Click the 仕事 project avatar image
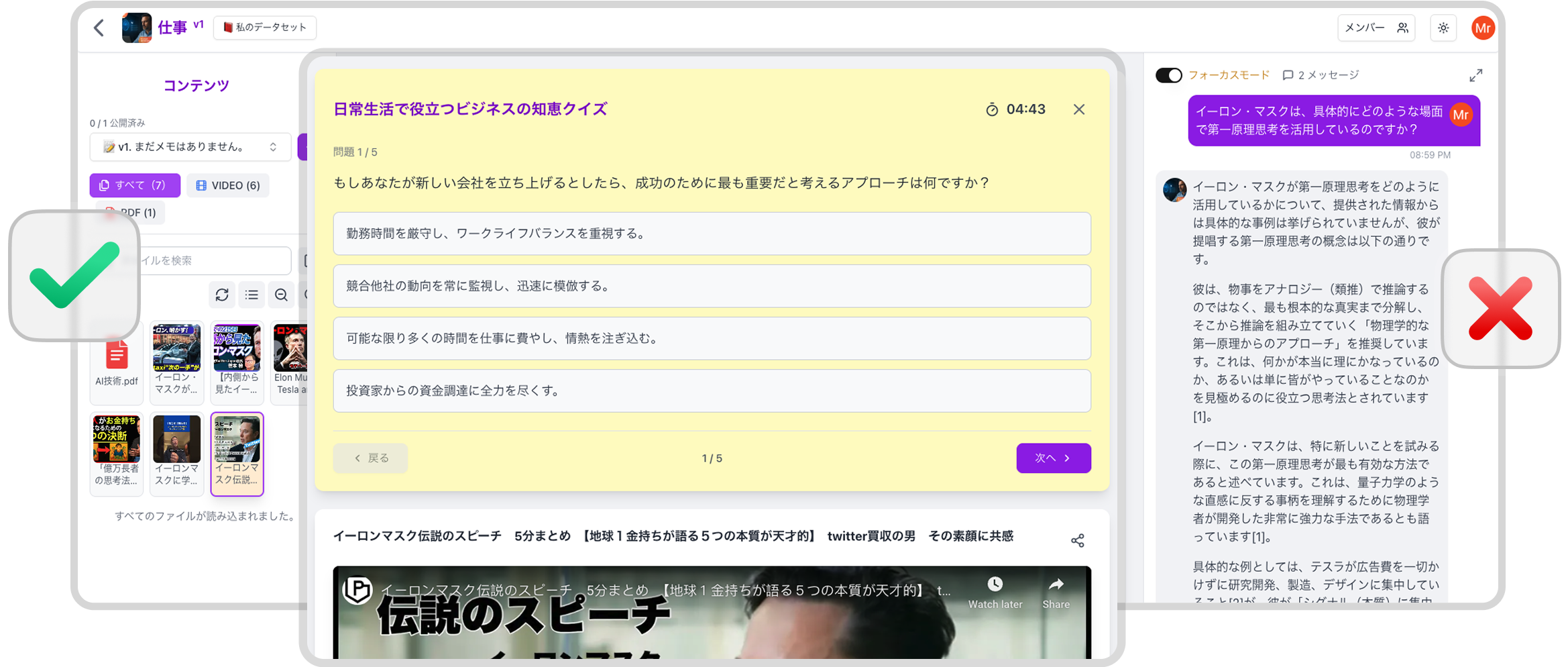 pos(137,28)
